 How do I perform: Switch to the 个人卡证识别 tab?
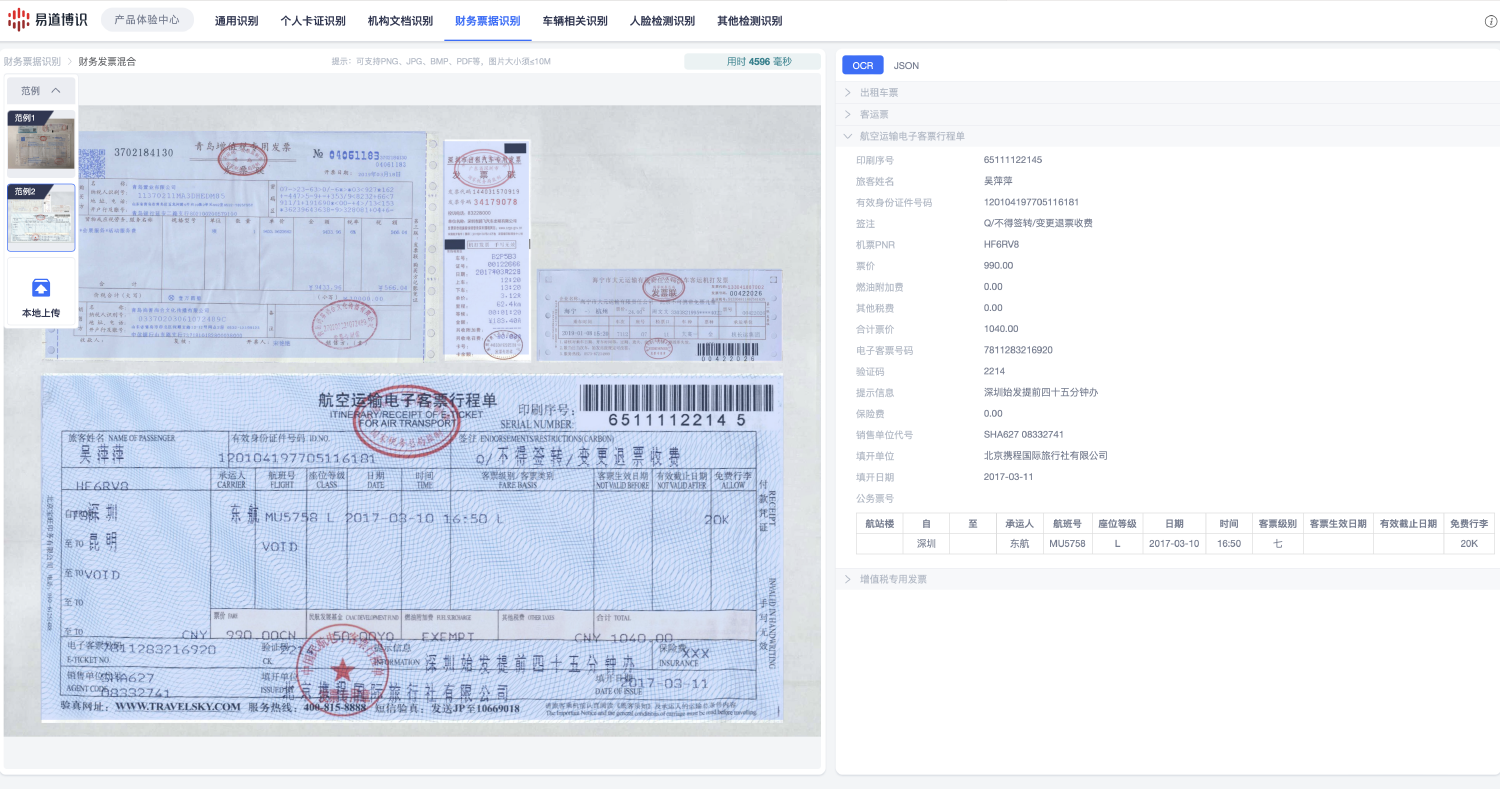pos(312,21)
